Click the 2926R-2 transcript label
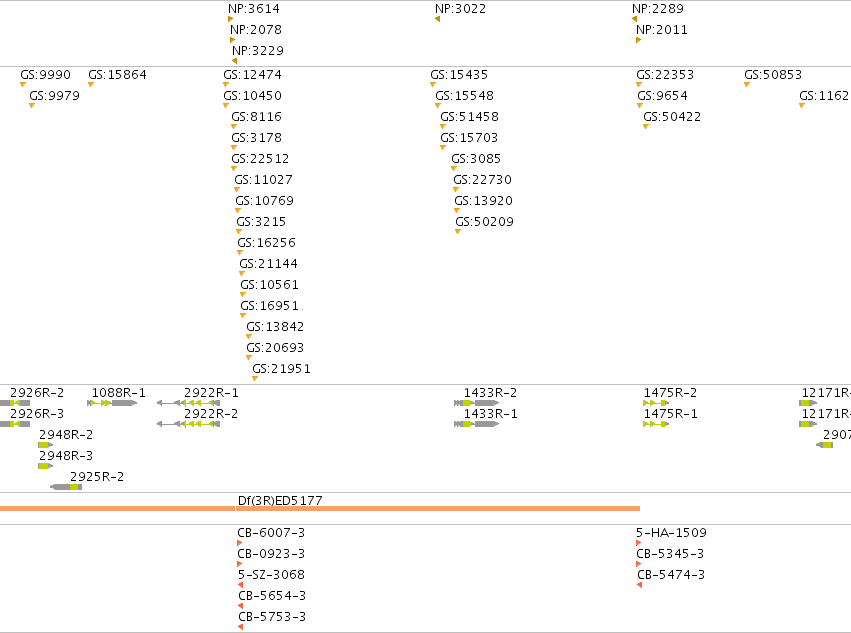The width and height of the screenshot is (851, 633). tap(37, 393)
